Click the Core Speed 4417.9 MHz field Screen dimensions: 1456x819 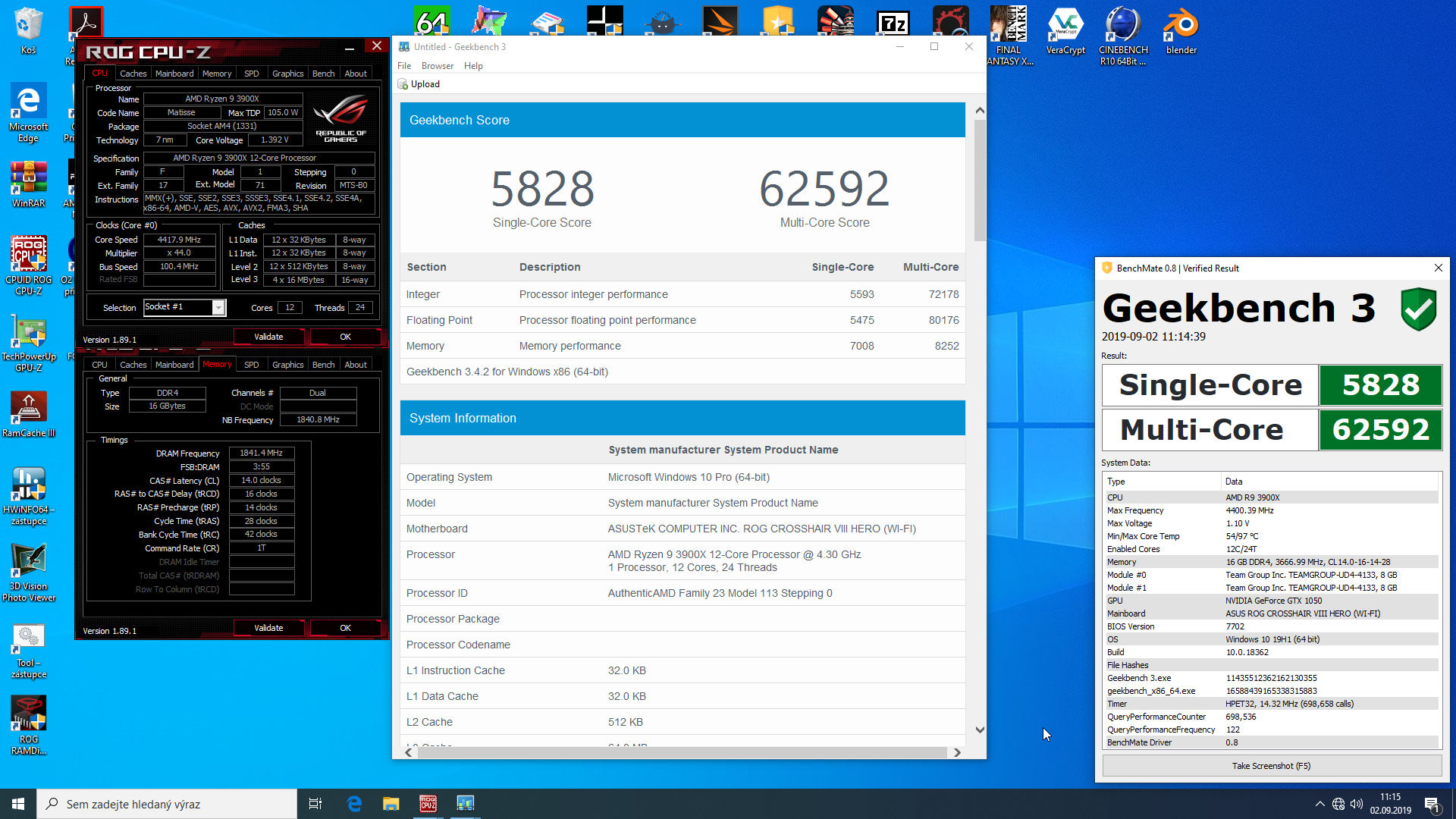[x=180, y=240]
